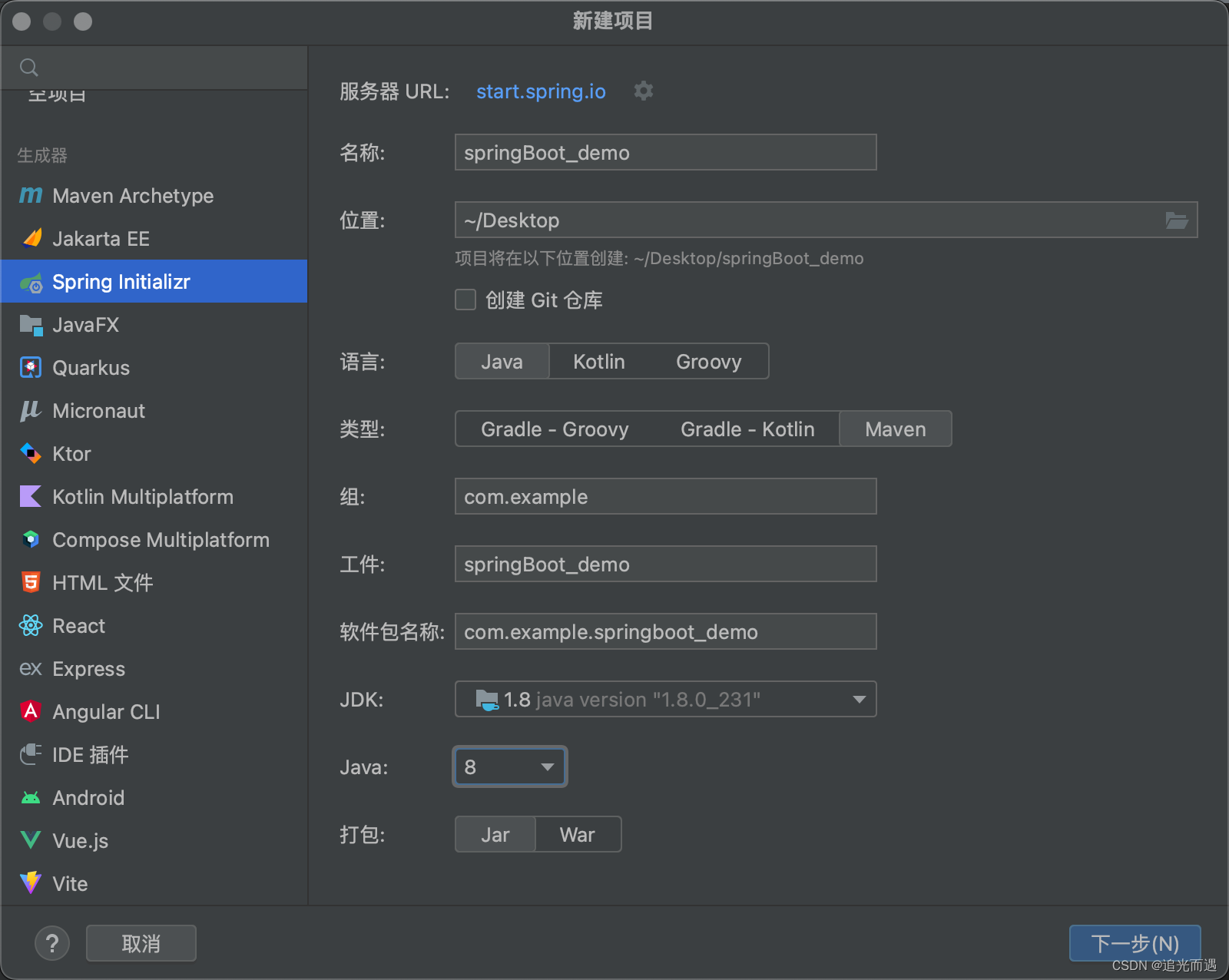Screen dimensions: 1229x980
Task: Enable the 创建 Git 仓库 checkbox
Action: tap(465, 300)
